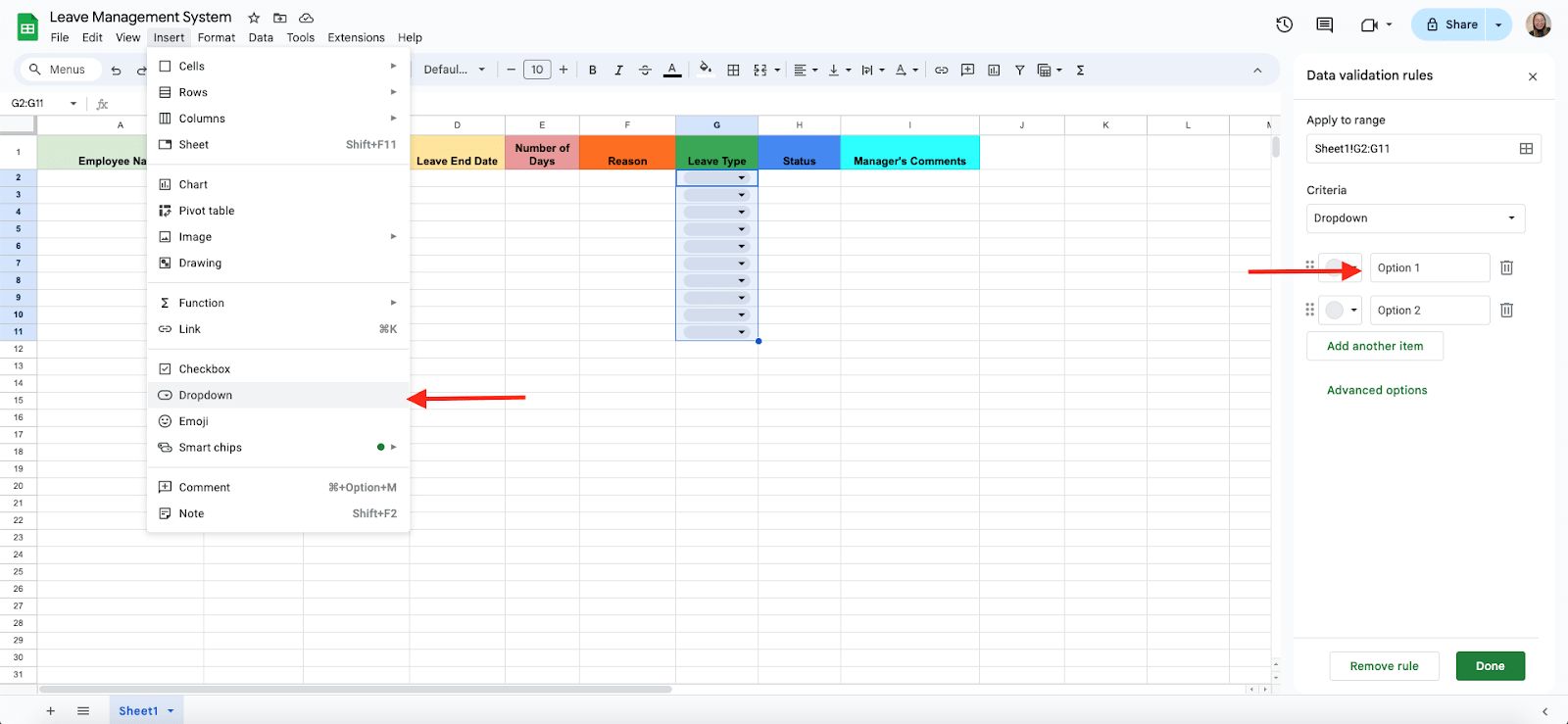Select the Manager's Comments header cell
Viewport: 1568px width, 724px height.
coord(909,153)
